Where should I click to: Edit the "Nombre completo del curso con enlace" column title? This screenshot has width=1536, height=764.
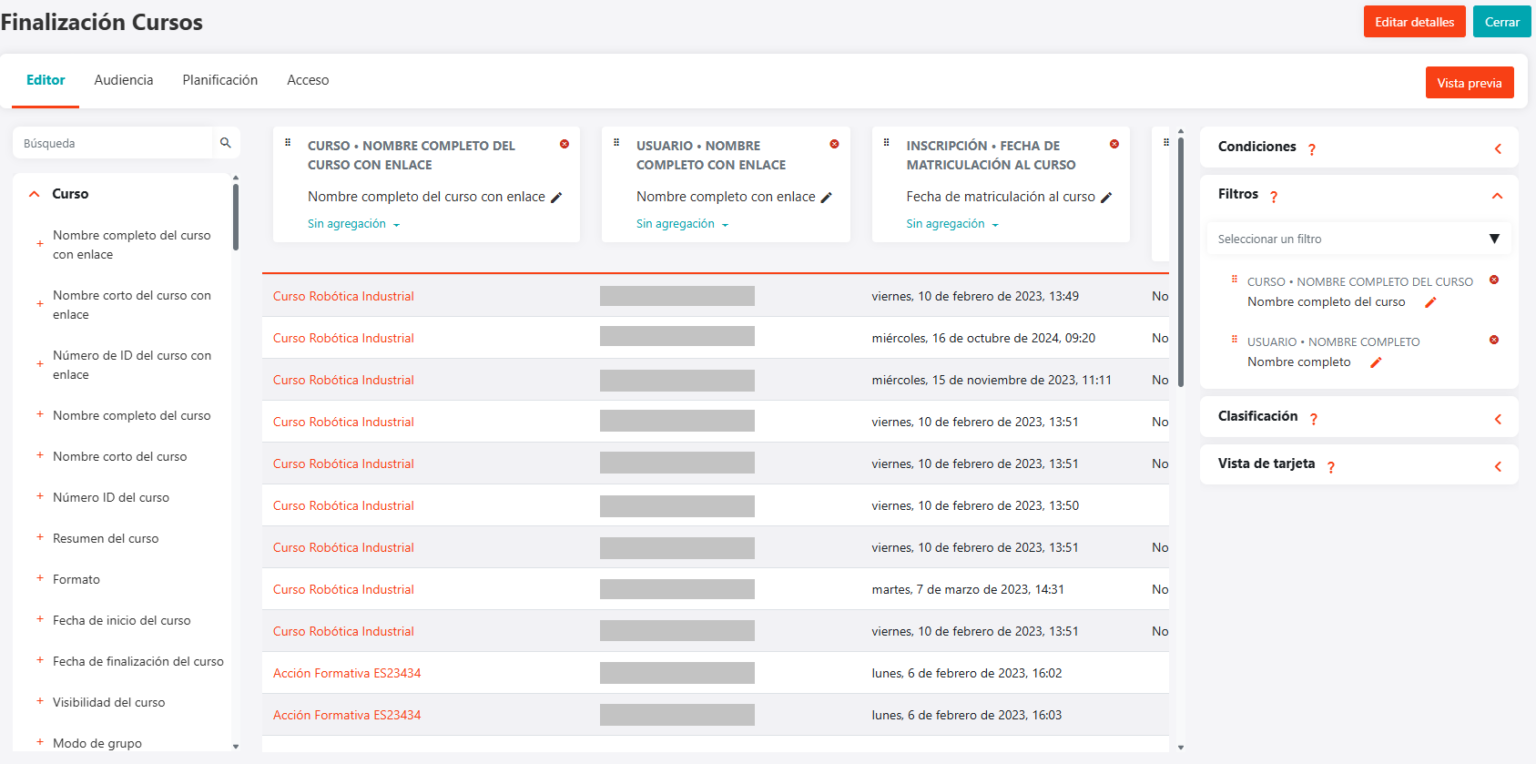tap(557, 197)
